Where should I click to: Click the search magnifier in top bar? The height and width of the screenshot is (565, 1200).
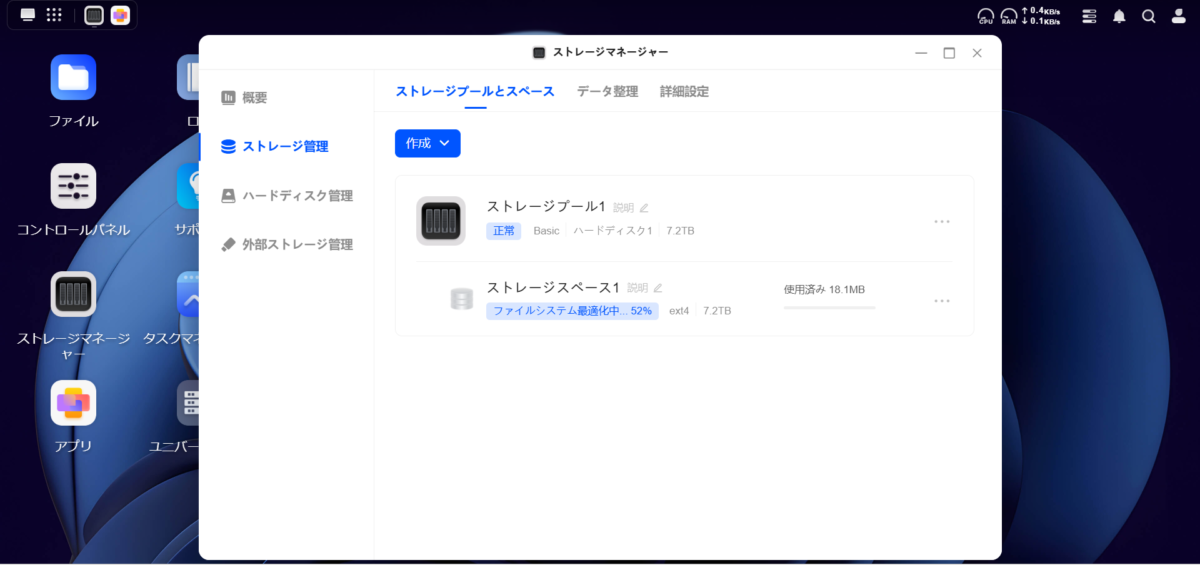pyautogui.click(x=1149, y=16)
